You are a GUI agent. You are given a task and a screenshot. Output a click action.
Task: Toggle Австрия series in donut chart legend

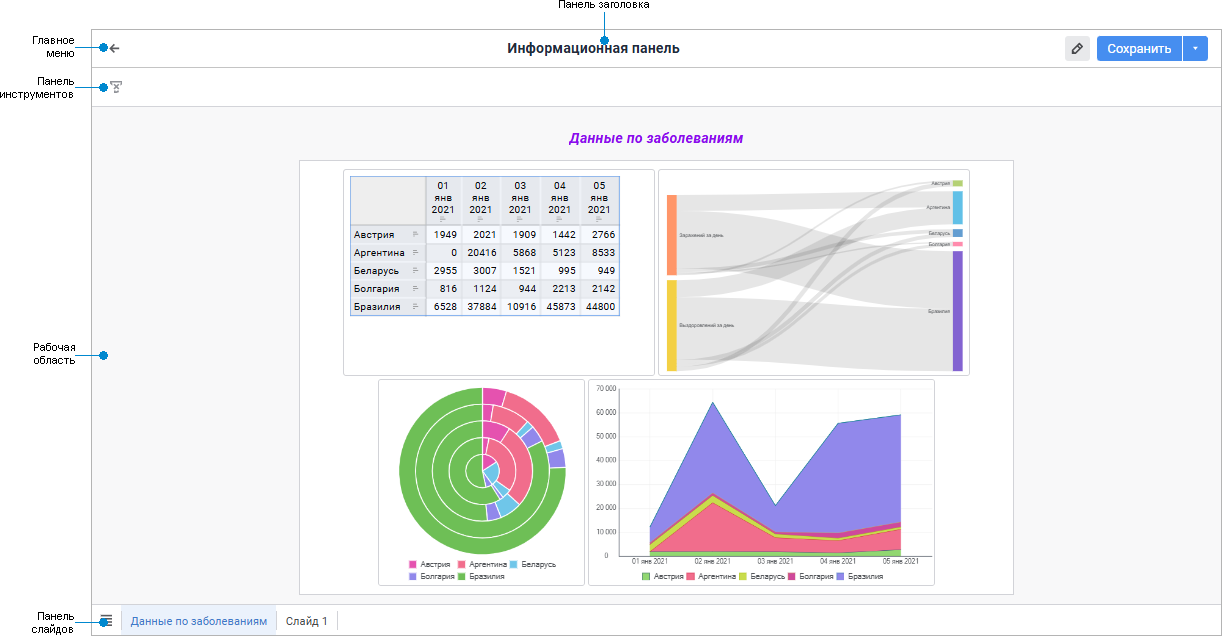434,564
